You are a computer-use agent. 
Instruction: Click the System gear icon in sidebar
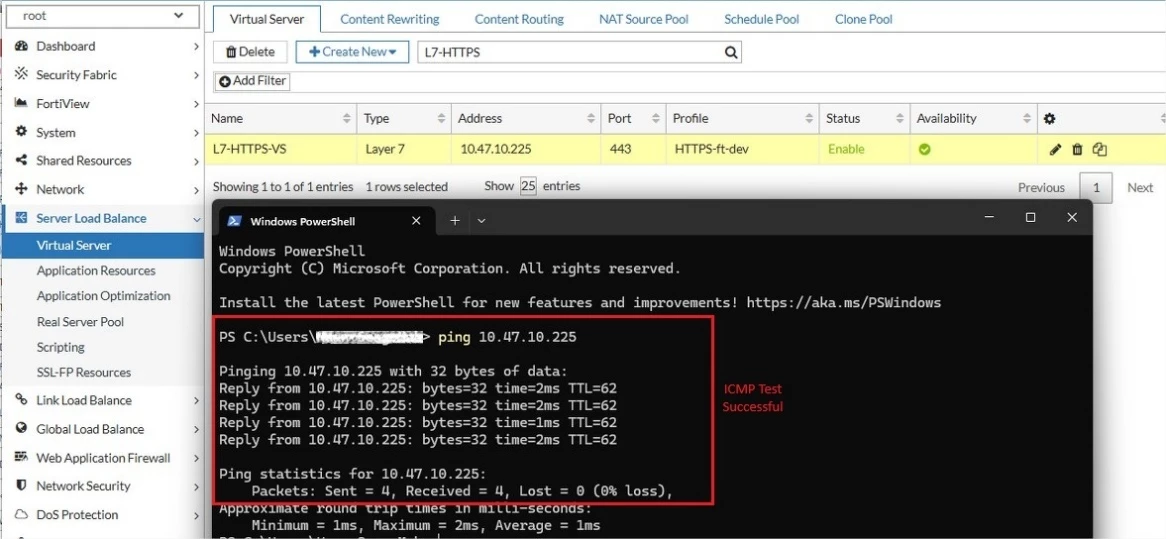click(22, 132)
